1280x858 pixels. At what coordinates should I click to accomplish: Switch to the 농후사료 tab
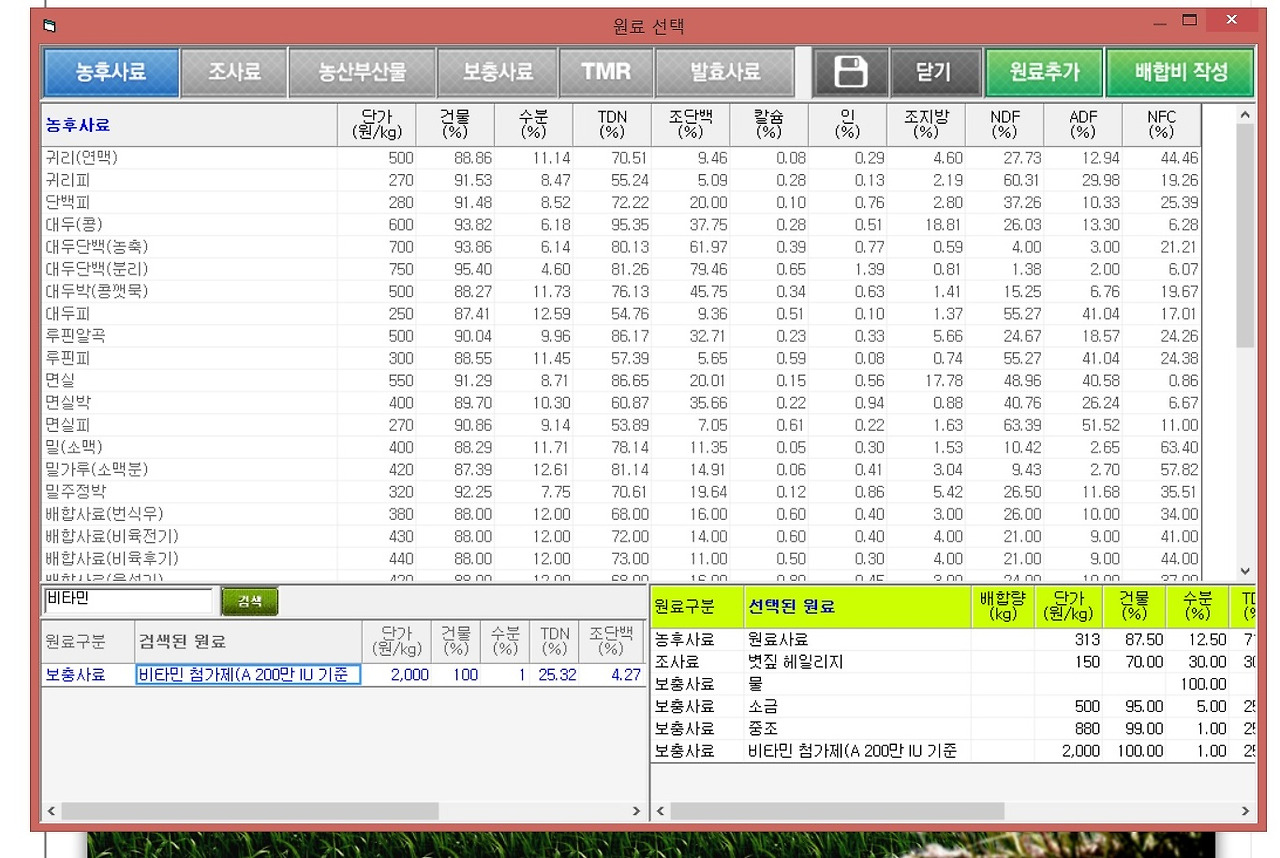point(111,72)
